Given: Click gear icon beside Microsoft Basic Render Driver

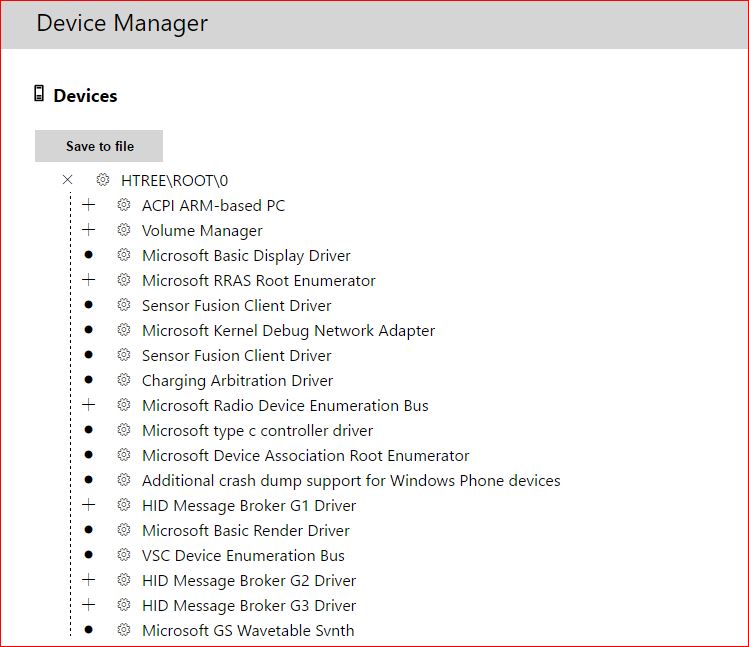Looking at the screenshot, I should [124, 530].
